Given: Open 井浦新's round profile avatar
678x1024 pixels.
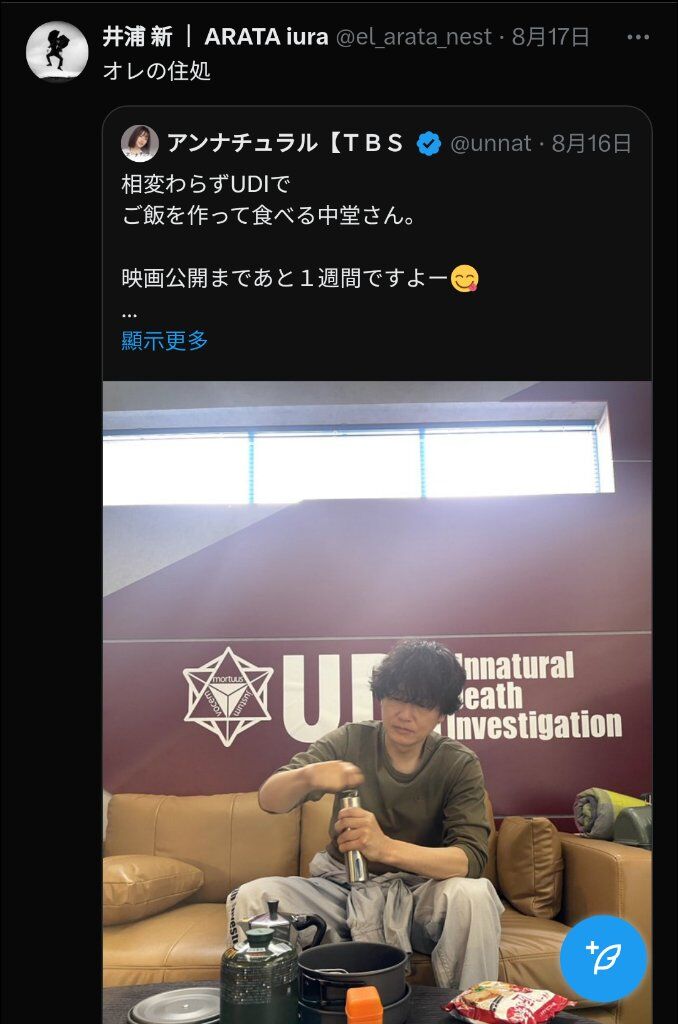Looking at the screenshot, I should point(57,52).
